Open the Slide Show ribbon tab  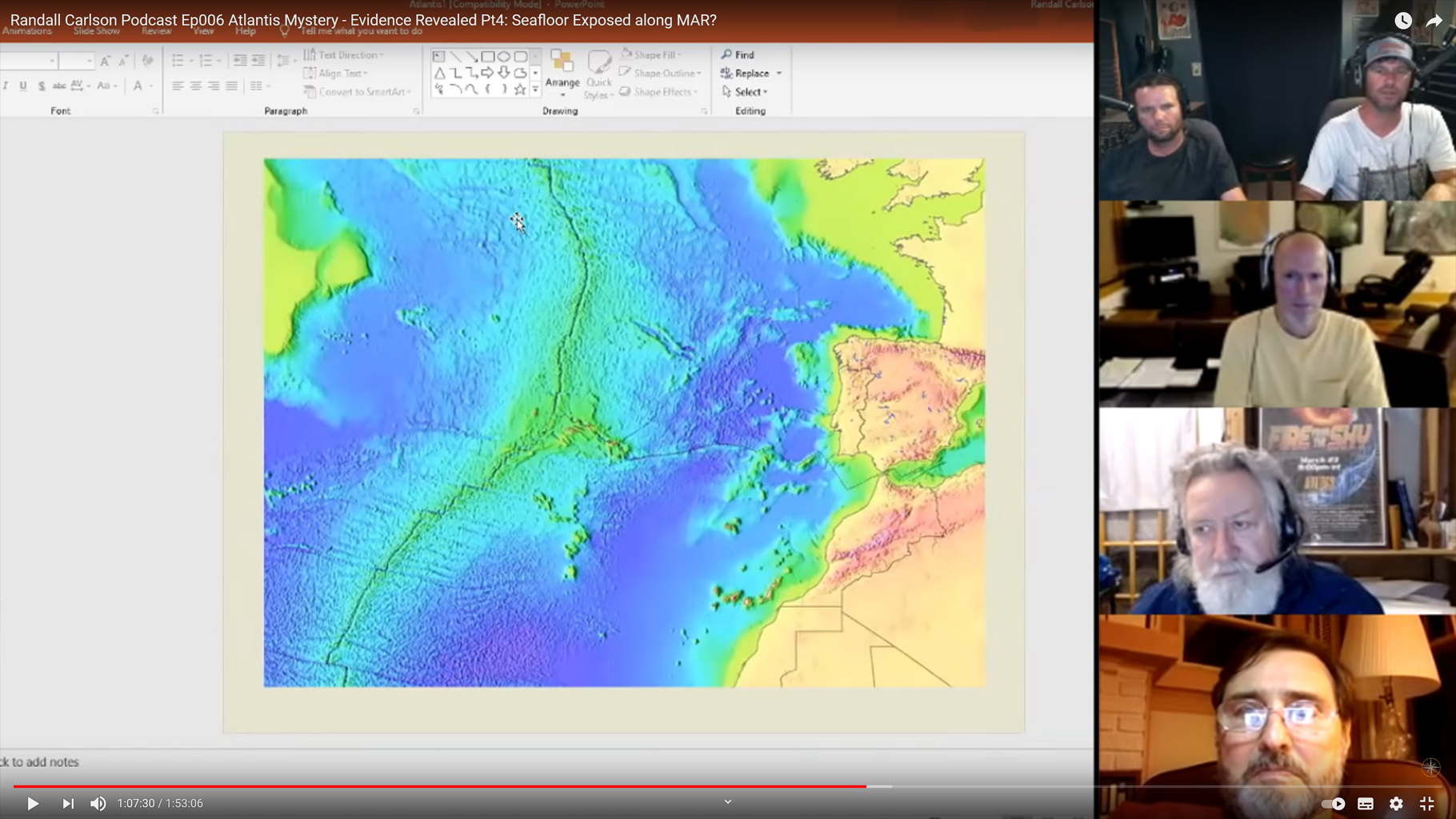[x=96, y=31]
